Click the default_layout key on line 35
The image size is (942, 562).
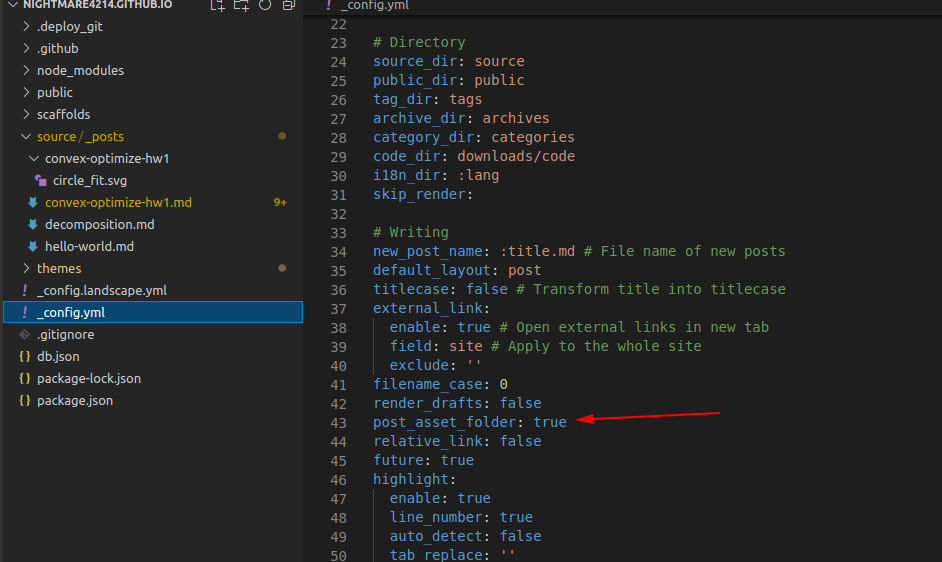[x=432, y=270]
